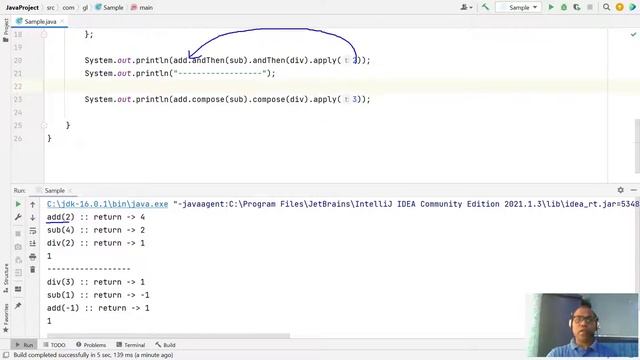Open the Run tool window tab
This screenshot has height=360, width=640.
coord(24,345)
